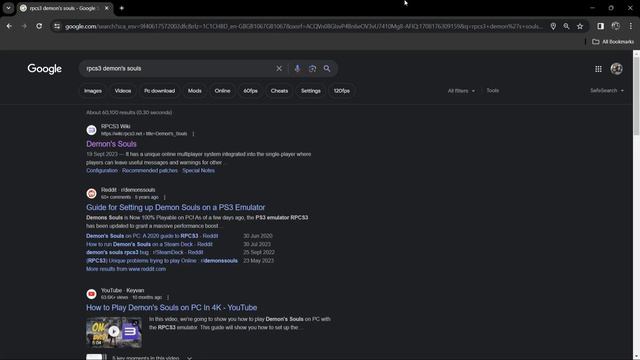Open the Google apps grid
640x360 pixels.
598,69
